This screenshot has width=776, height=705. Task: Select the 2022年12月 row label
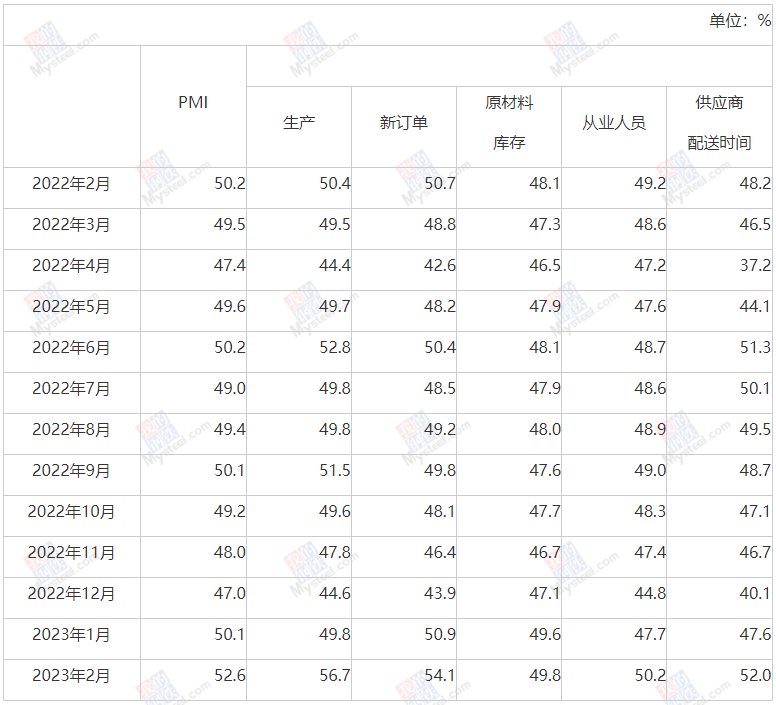71,593
